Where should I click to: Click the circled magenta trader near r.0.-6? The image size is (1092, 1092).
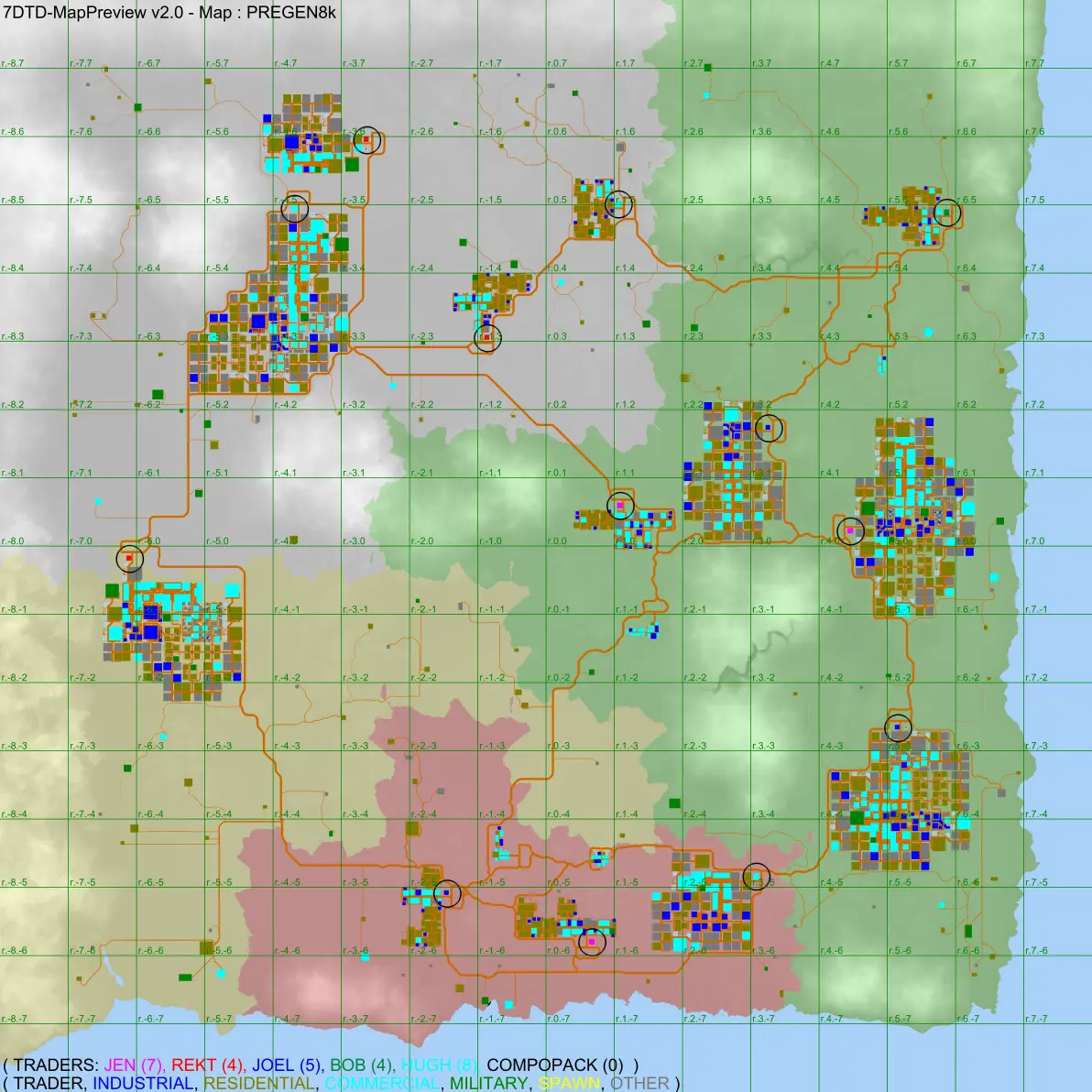pos(592,943)
